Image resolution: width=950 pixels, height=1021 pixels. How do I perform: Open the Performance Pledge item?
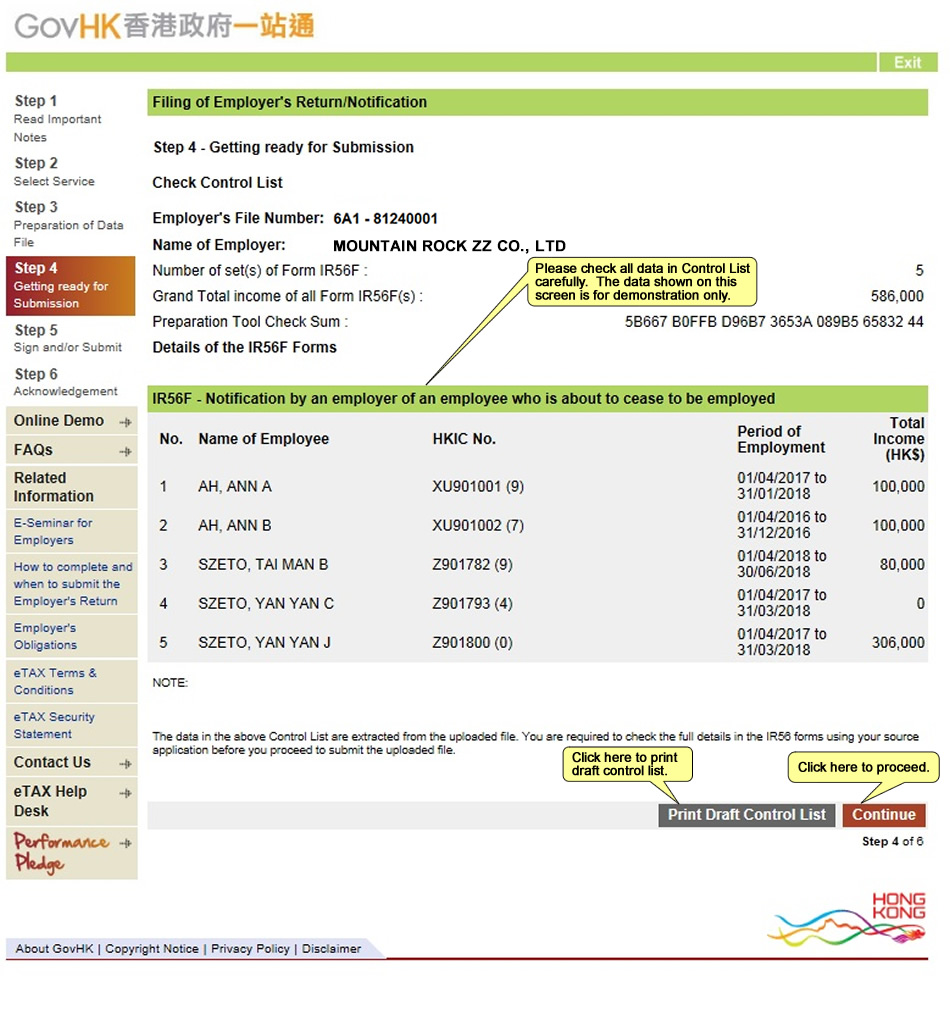pos(72,853)
